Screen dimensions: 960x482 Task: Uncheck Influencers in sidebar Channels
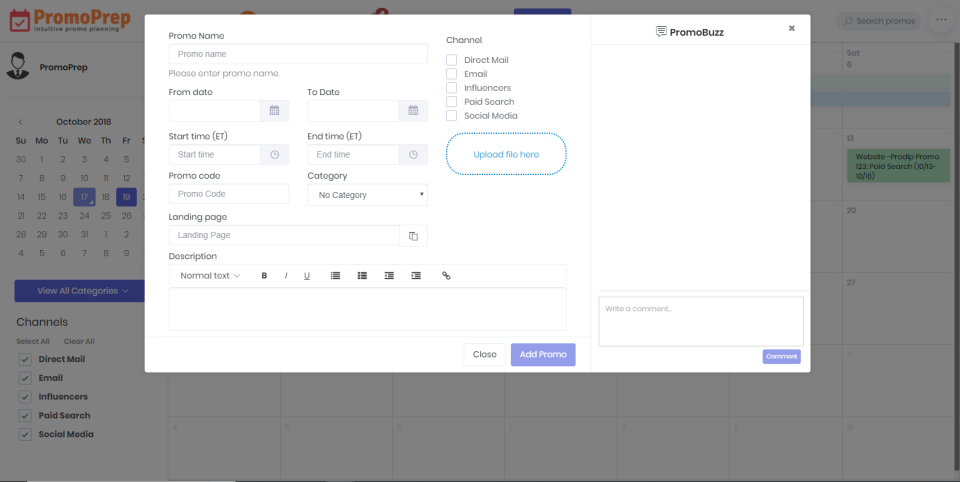(25, 397)
